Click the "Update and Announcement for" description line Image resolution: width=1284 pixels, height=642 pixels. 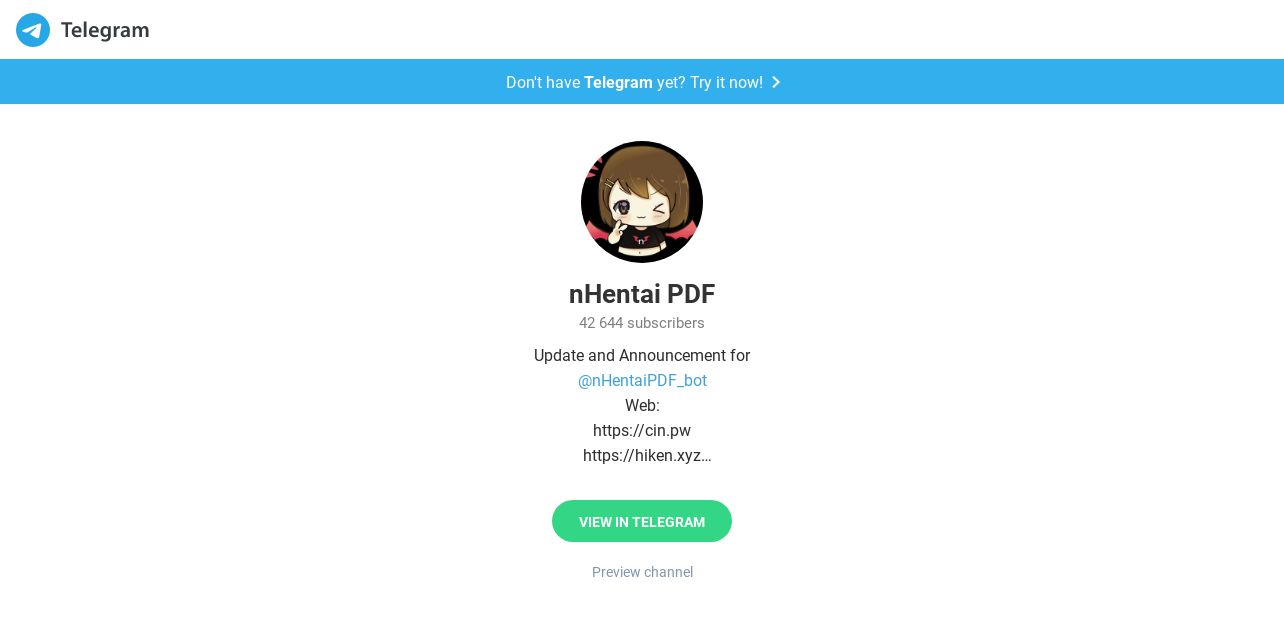[642, 356]
